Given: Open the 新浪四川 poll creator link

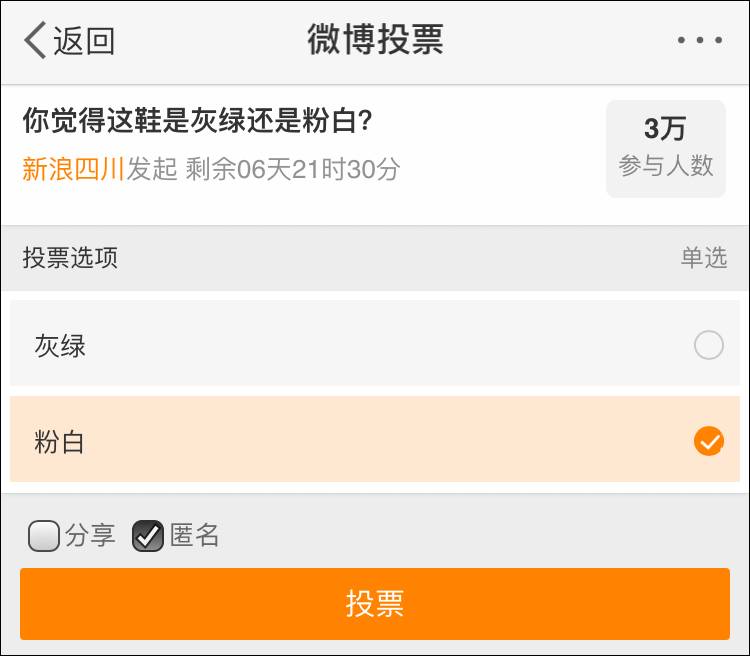Looking at the screenshot, I should point(73,169).
